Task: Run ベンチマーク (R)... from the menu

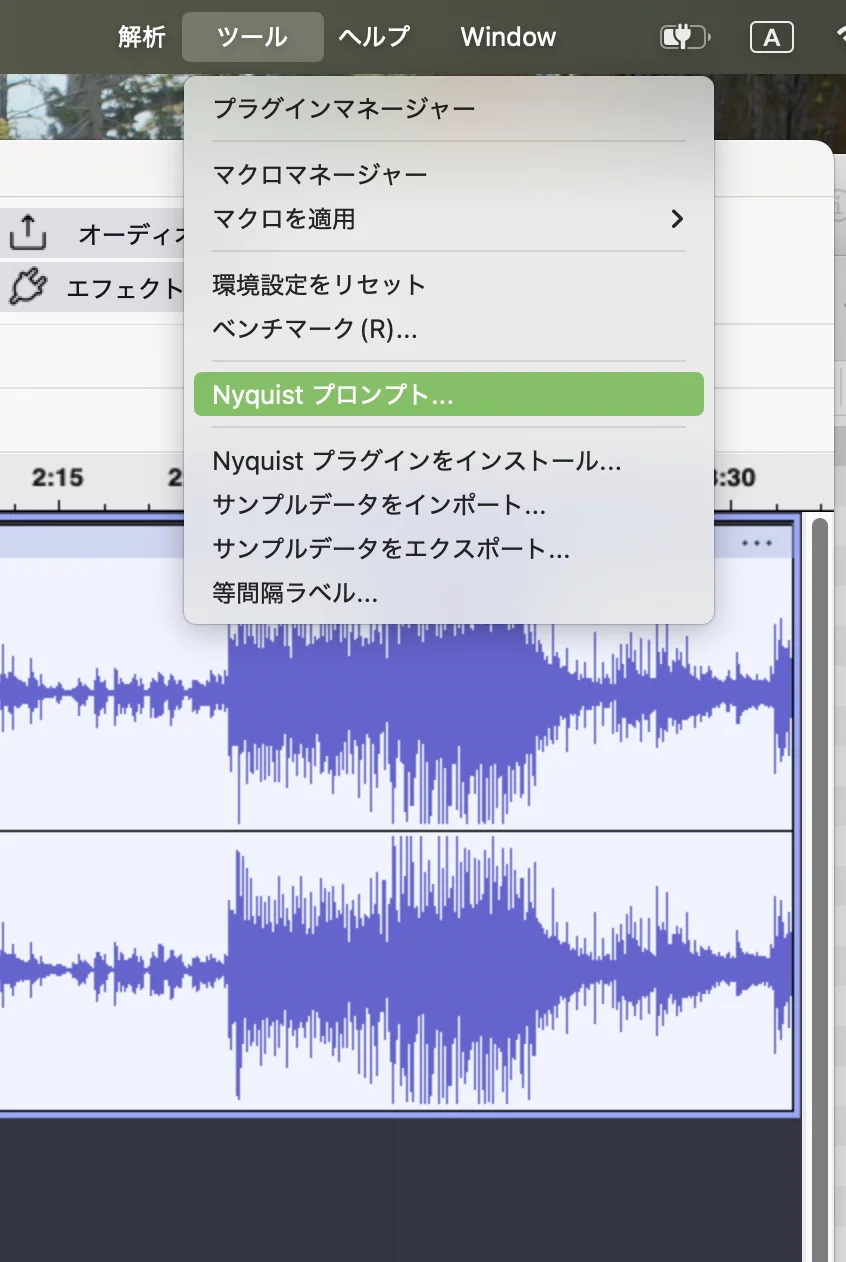Action: point(315,329)
